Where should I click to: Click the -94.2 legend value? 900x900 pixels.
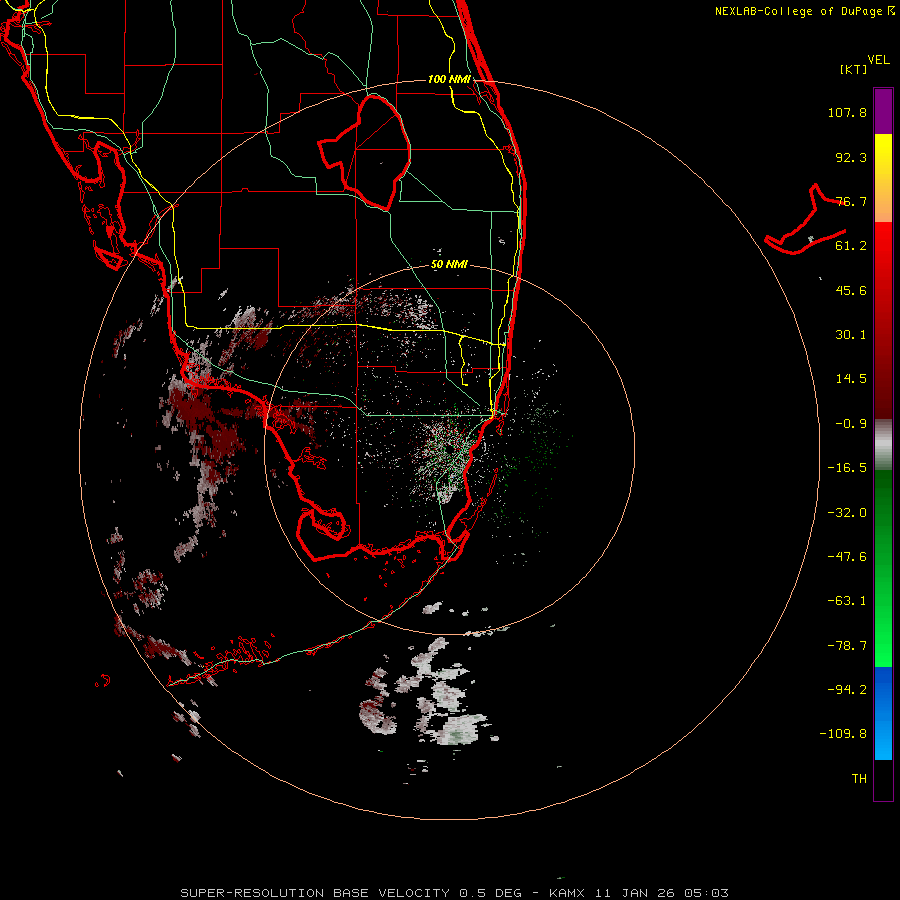click(x=847, y=690)
